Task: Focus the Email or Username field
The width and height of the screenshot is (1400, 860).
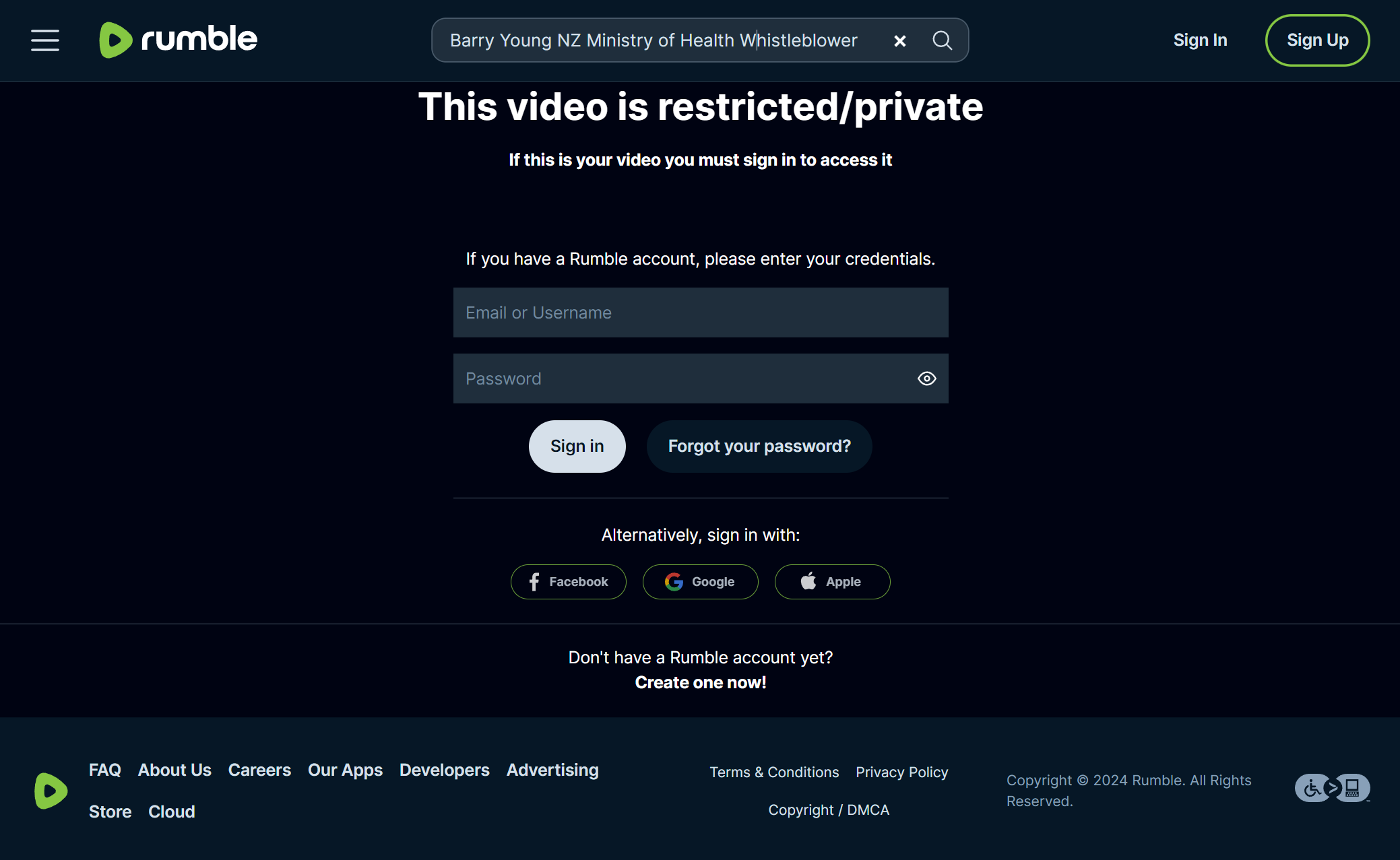Action: coord(701,312)
